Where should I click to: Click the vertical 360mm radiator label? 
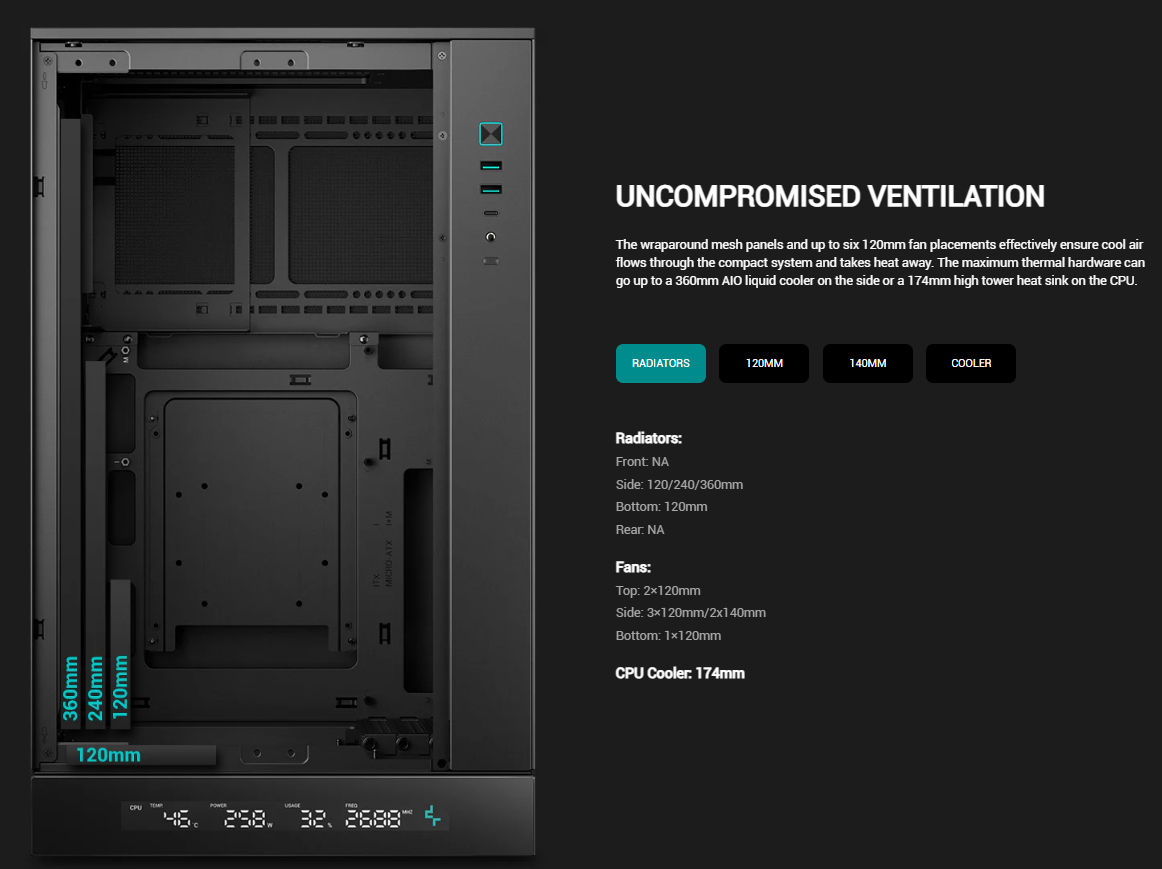(71, 687)
